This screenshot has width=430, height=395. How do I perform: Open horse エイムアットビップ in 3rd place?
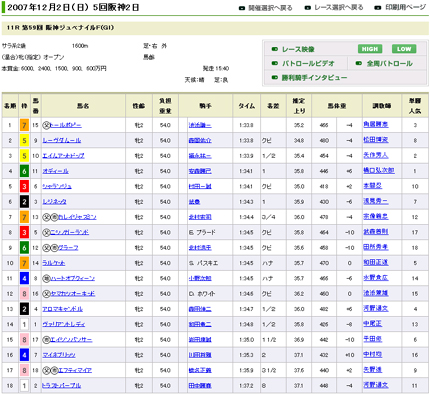63,156
